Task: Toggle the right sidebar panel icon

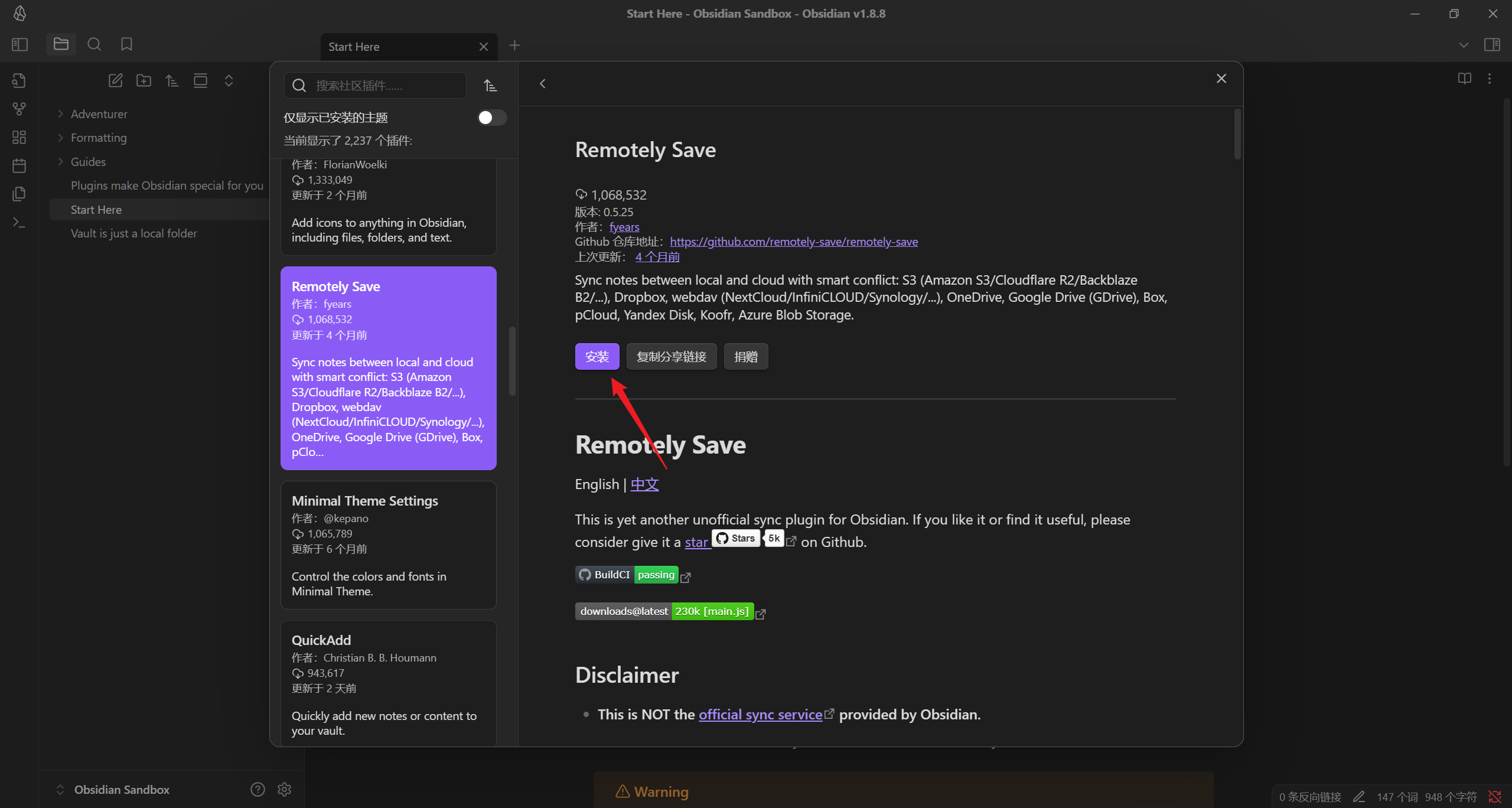Action: click(x=1492, y=44)
